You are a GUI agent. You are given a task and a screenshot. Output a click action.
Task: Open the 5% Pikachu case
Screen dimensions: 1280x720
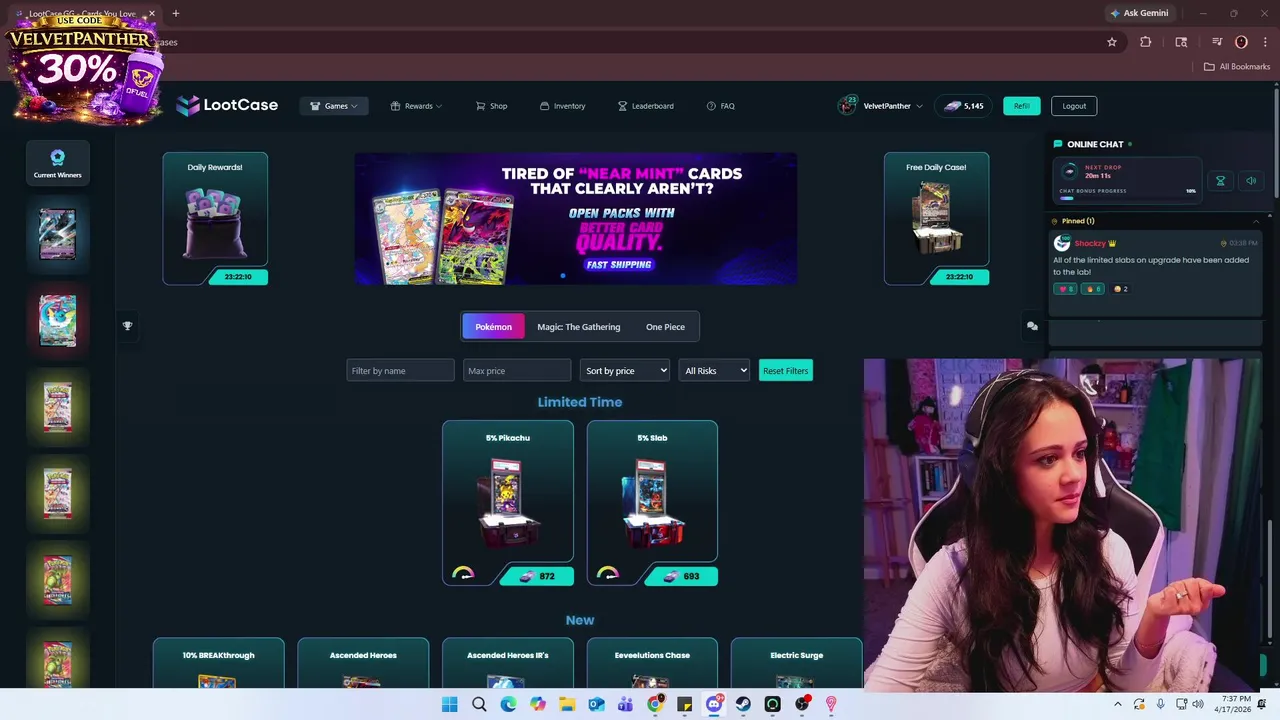(508, 502)
